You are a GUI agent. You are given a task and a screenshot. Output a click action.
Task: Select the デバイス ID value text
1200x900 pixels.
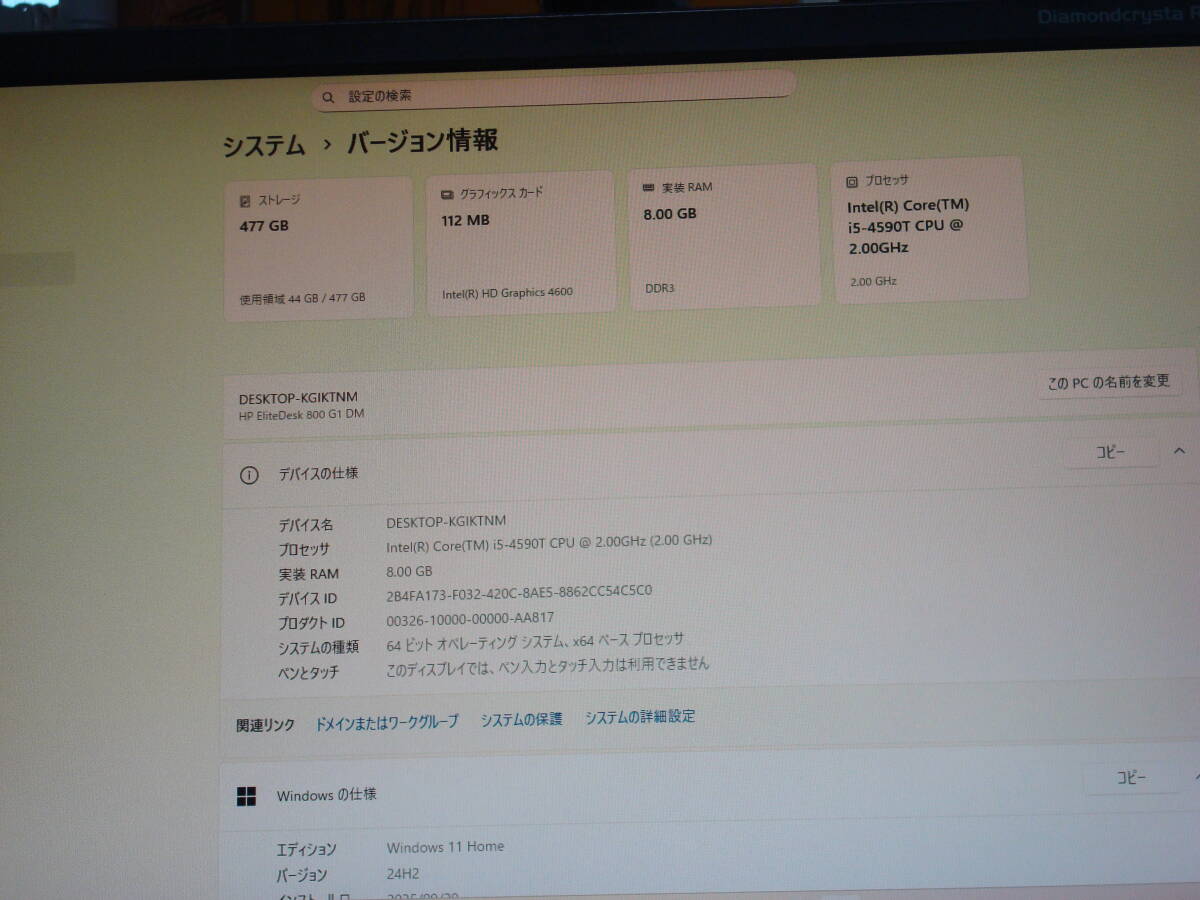pyautogui.click(x=519, y=592)
